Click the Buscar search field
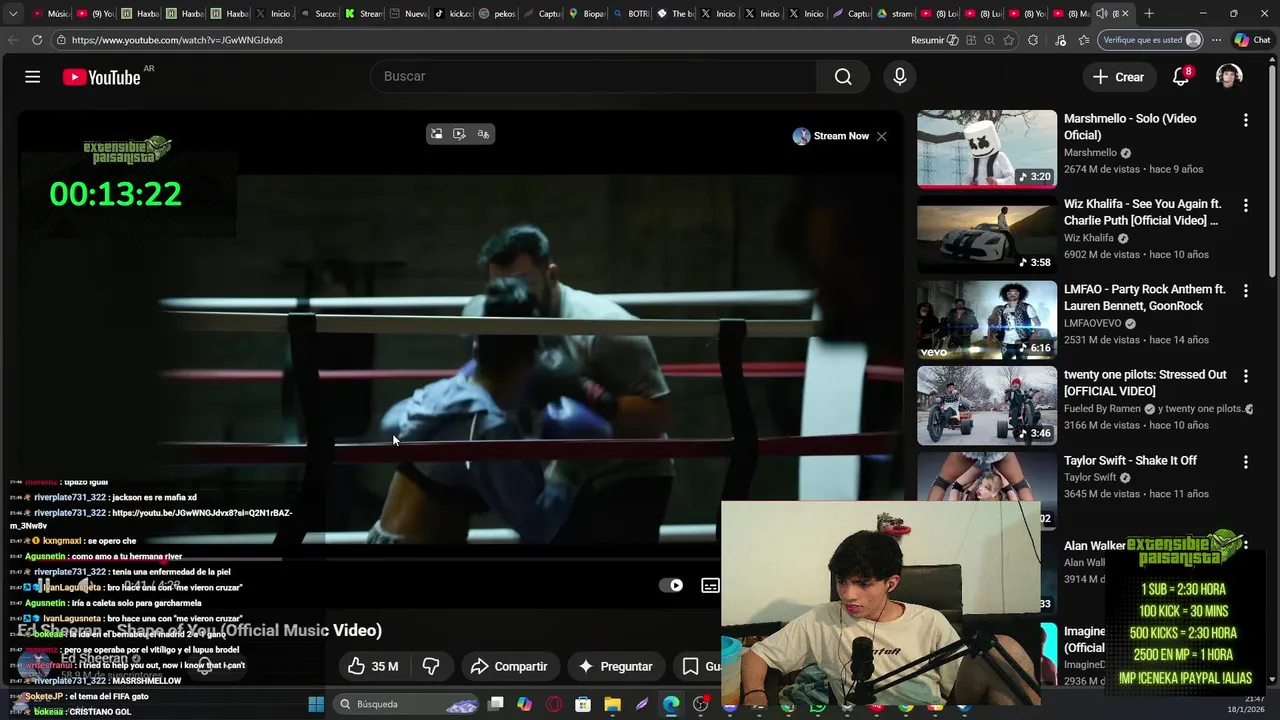The image size is (1280, 720). [x=594, y=76]
